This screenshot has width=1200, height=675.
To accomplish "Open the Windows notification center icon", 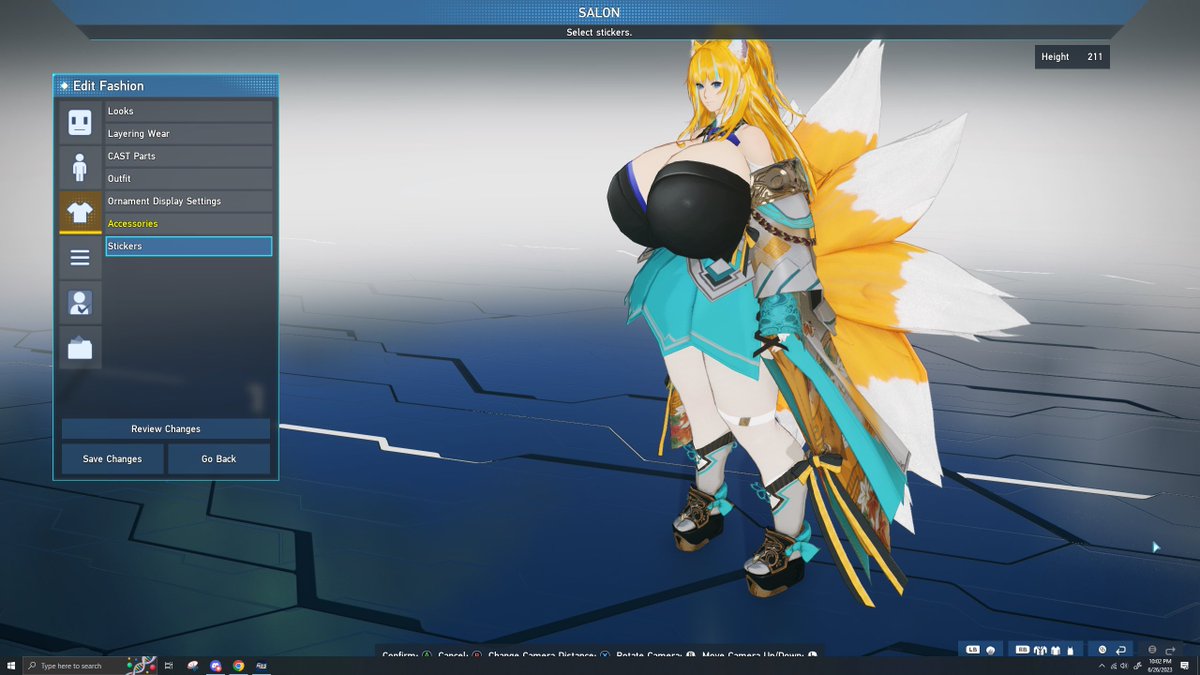I will tap(1184, 666).
